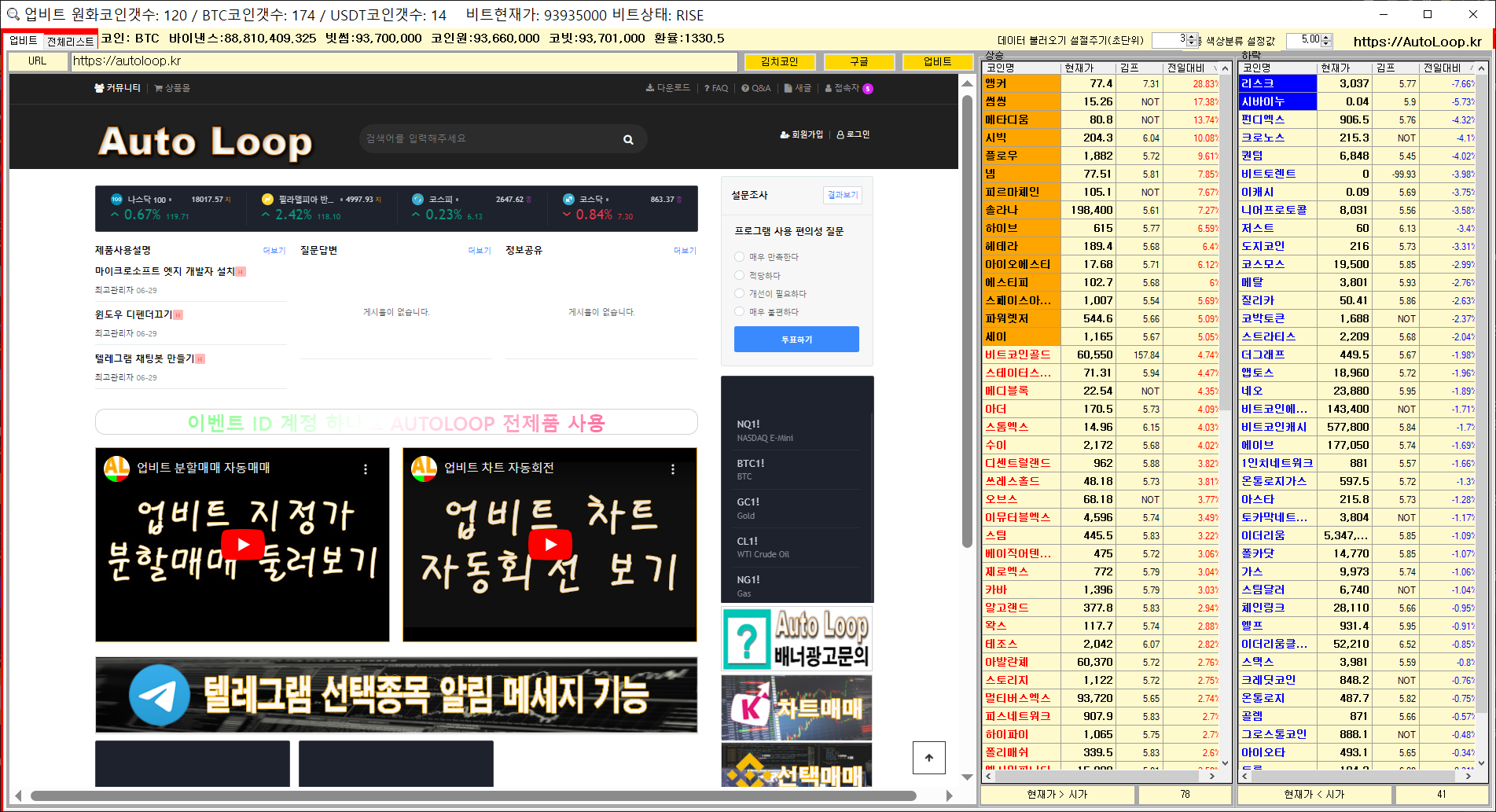Click the 접속자 online users icon

(829, 88)
